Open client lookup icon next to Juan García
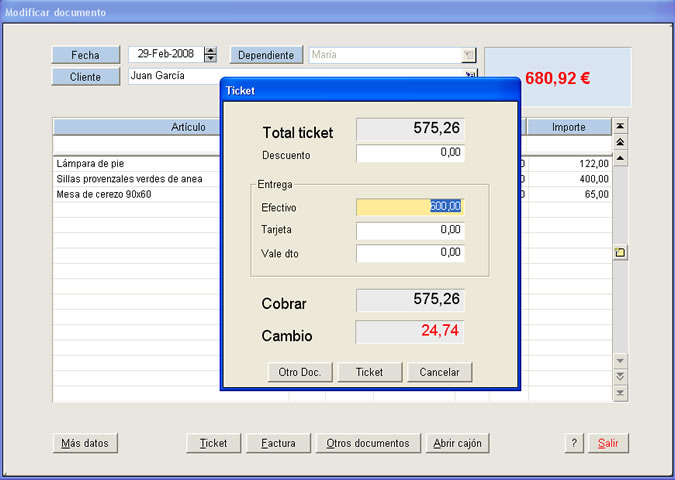This screenshot has height=480, width=675. tap(471, 74)
